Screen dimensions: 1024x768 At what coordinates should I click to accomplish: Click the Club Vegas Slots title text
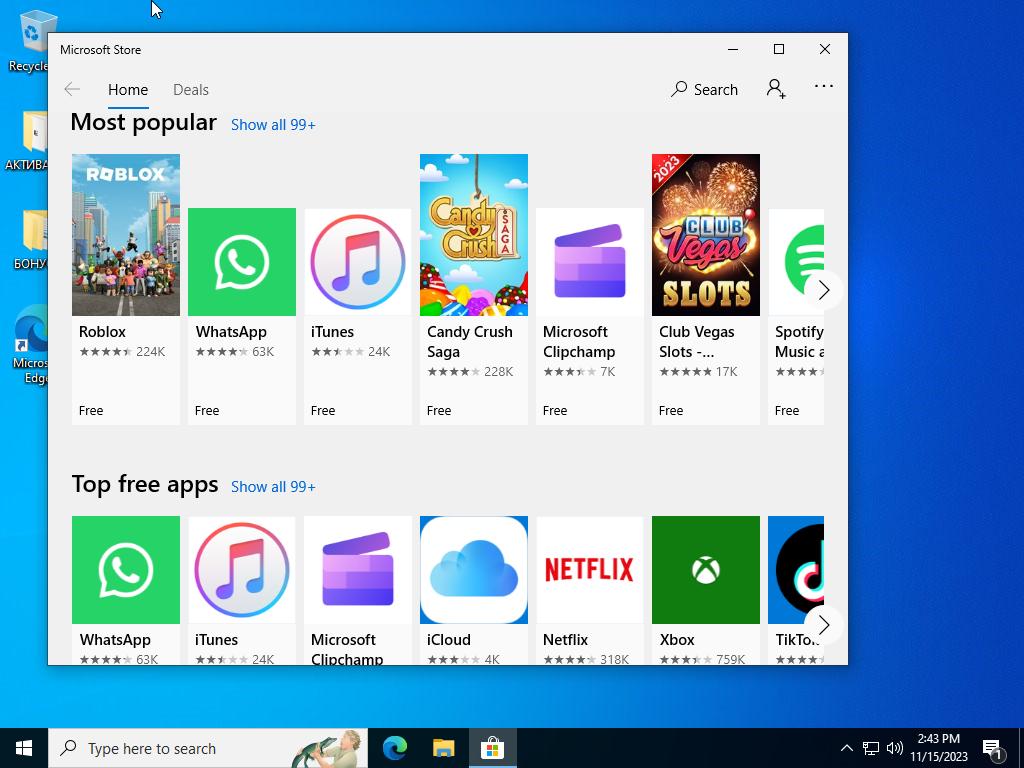click(696, 342)
